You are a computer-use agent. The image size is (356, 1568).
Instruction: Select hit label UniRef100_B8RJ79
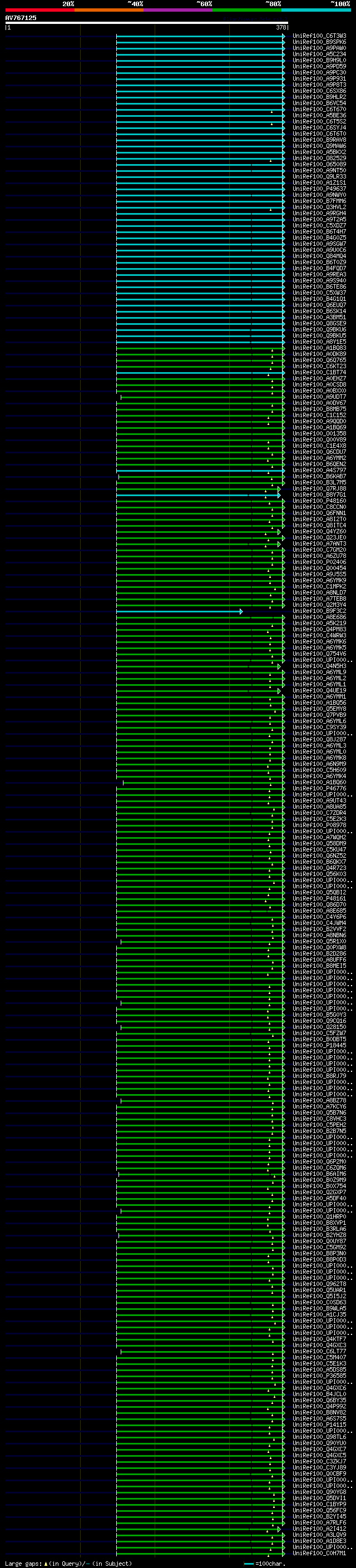coord(319,1076)
